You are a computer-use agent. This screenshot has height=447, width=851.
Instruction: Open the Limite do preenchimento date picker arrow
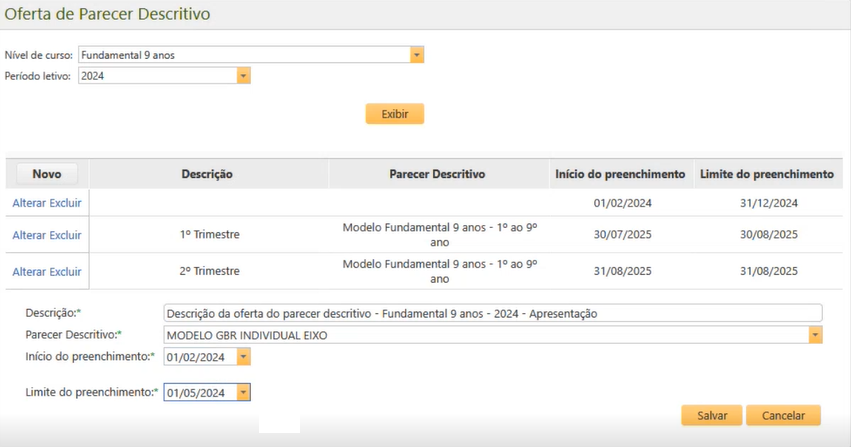[243, 393]
